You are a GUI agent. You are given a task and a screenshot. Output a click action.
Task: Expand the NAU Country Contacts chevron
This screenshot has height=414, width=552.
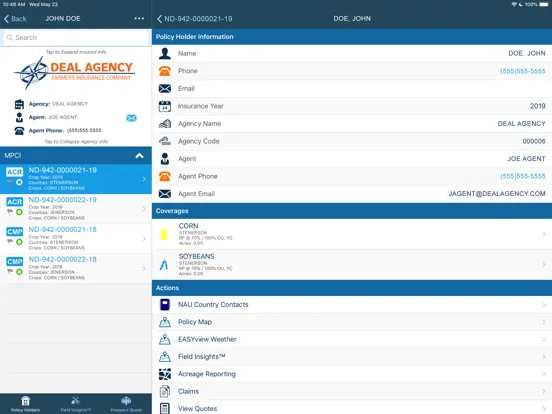[544, 305]
